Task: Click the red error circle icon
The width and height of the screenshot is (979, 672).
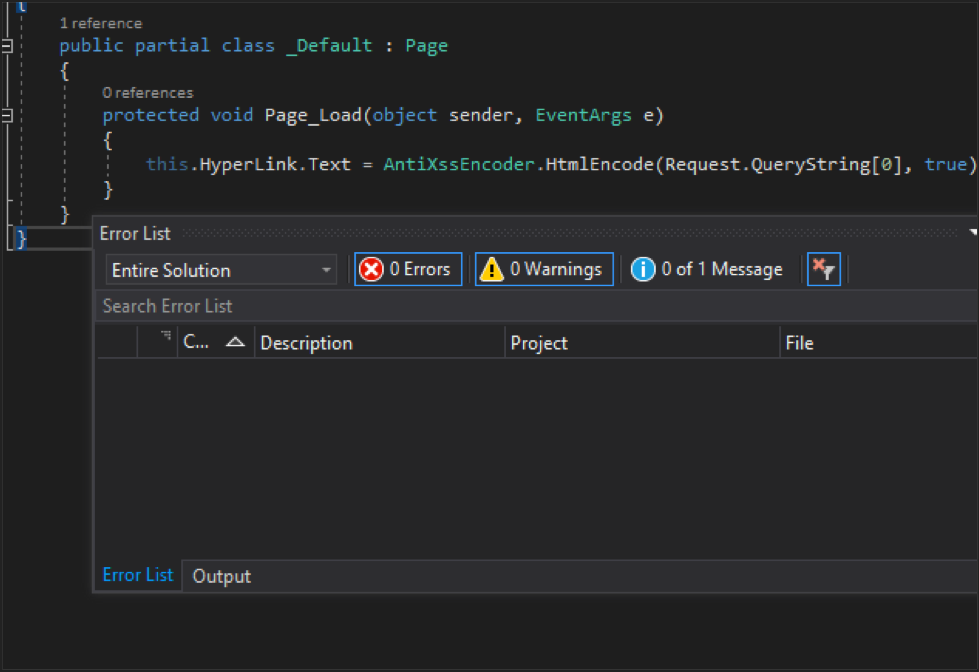Action: pos(371,270)
